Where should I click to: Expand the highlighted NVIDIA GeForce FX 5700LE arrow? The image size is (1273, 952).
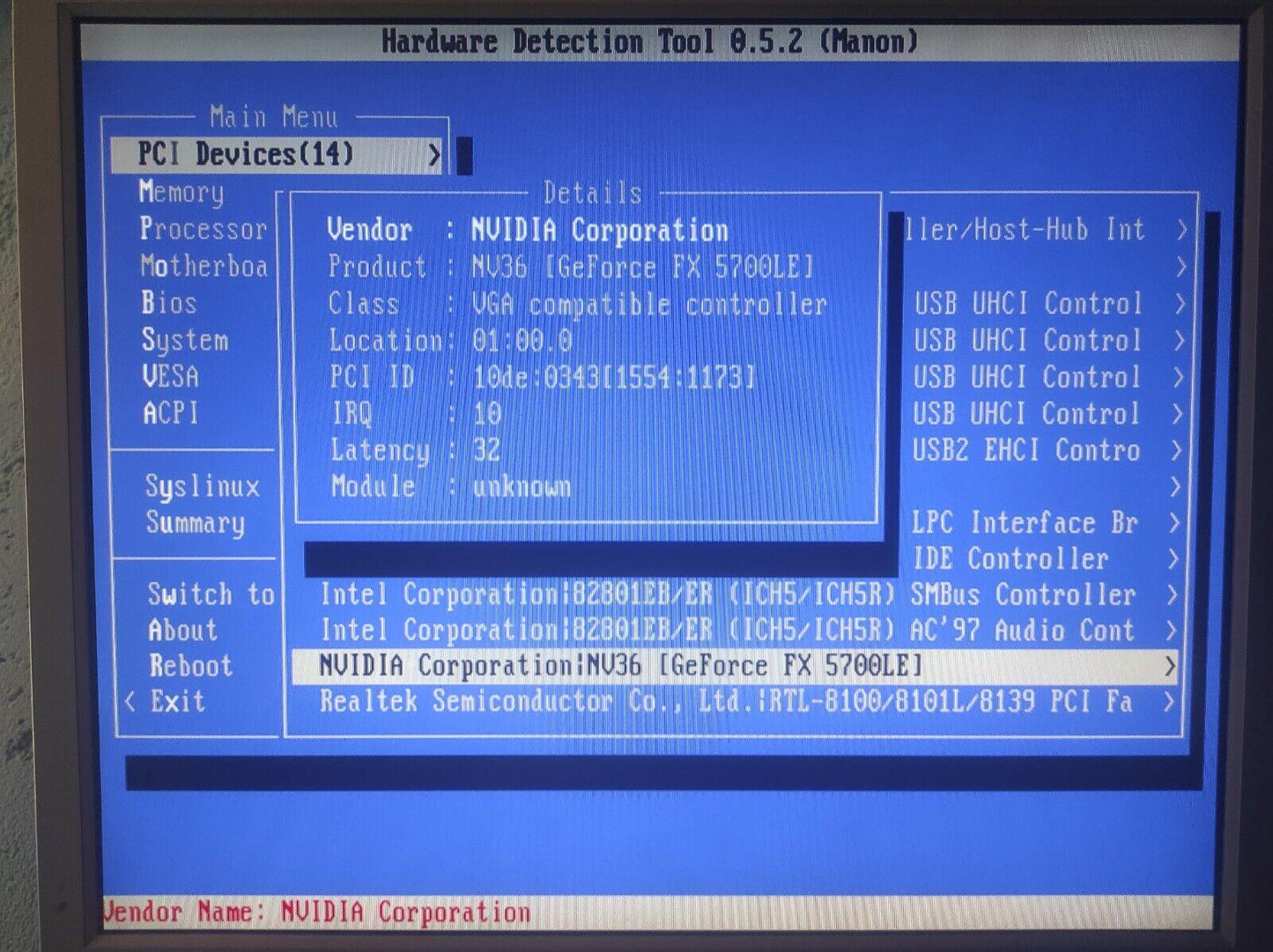(x=1170, y=667)
